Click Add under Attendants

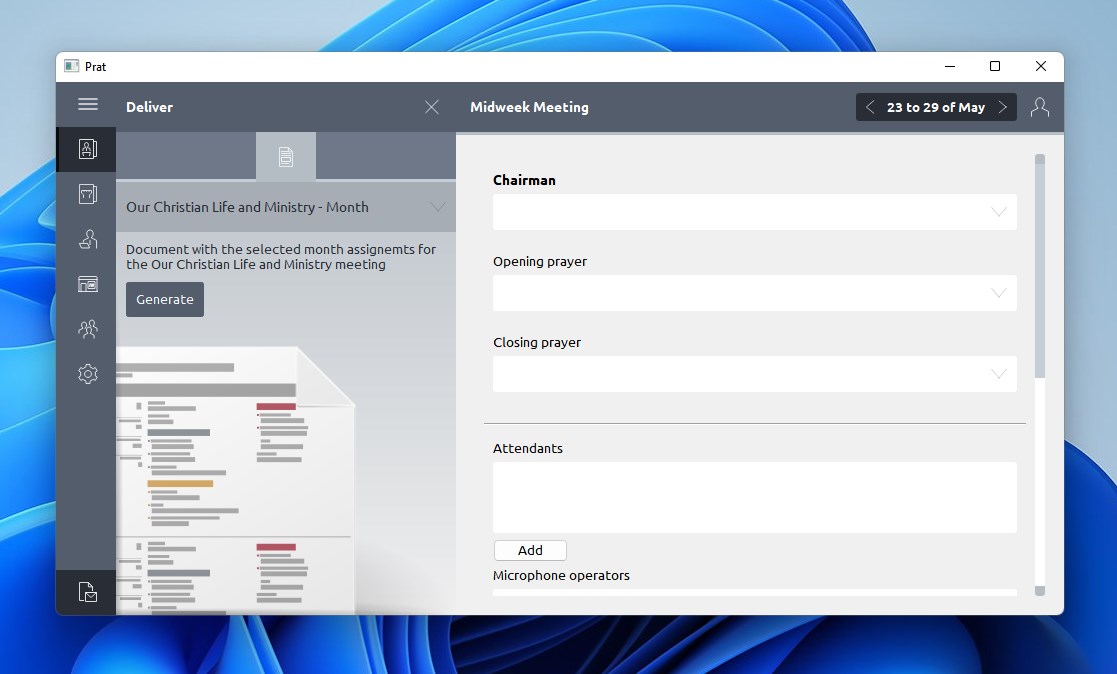click(530, 550)
